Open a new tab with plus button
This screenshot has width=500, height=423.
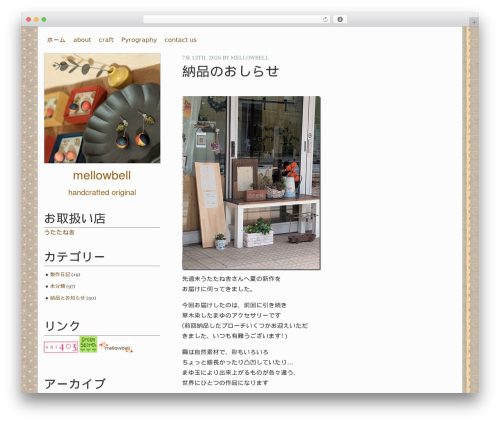(474, 22)
